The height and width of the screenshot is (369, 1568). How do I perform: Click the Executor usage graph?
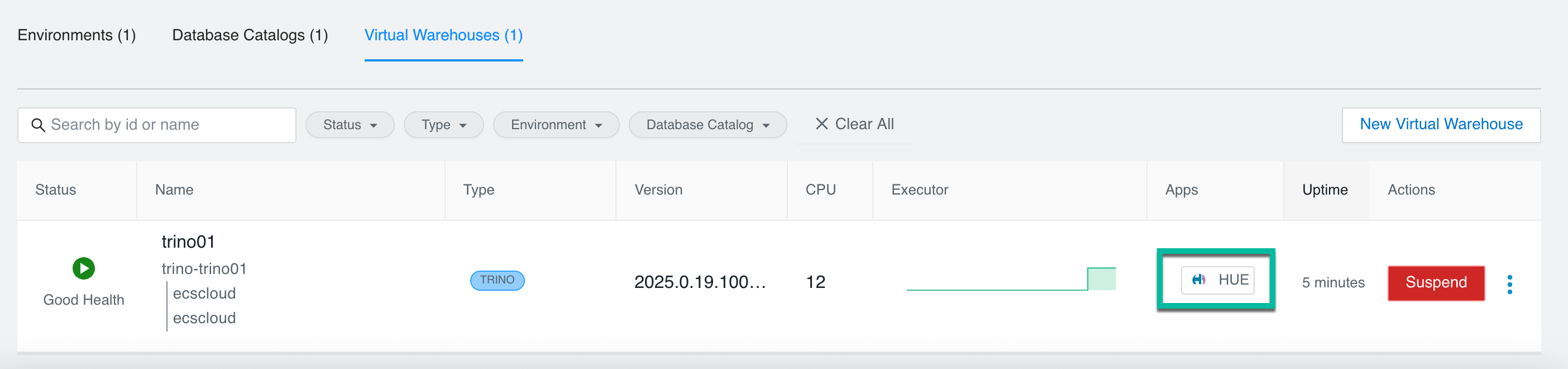point(1011,280)
